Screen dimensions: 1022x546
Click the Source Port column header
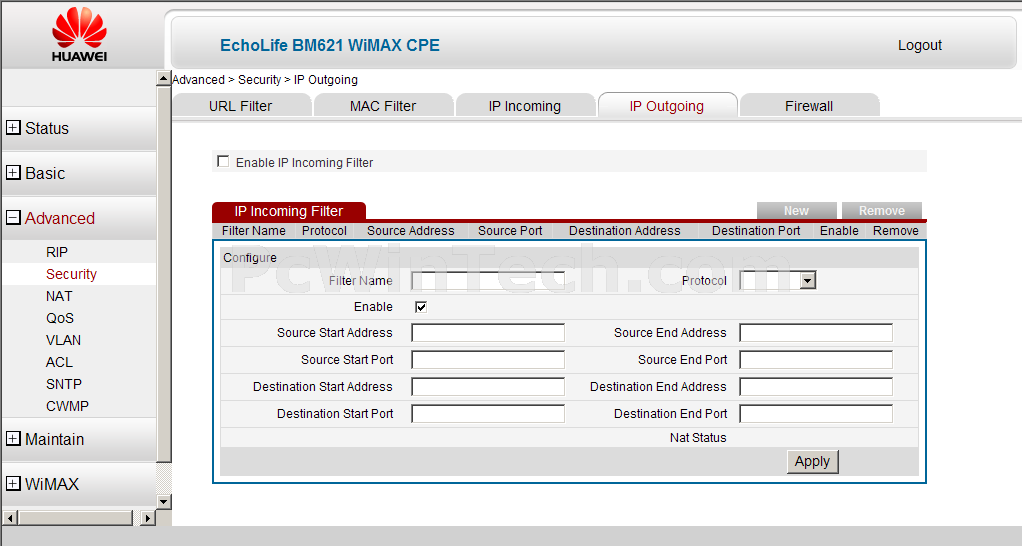pyautogui.click(x=510, y=231)
